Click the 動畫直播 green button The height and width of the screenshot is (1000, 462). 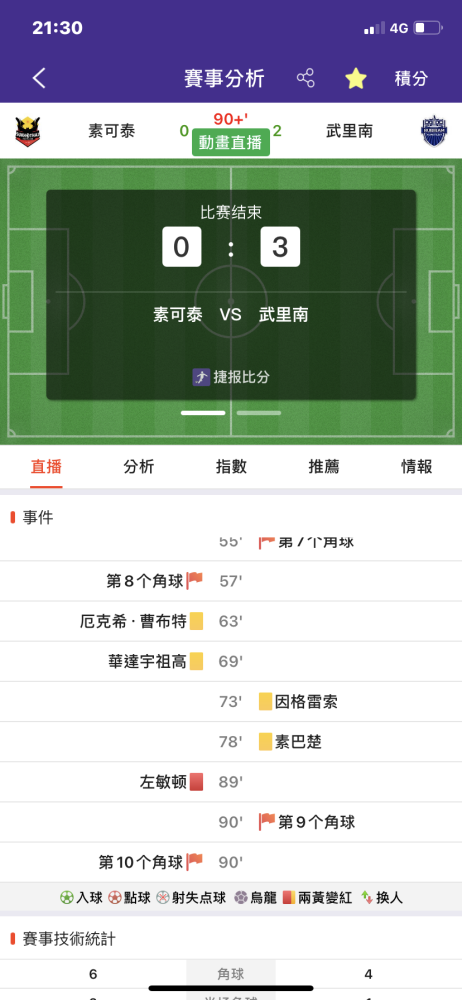point(231,143)
